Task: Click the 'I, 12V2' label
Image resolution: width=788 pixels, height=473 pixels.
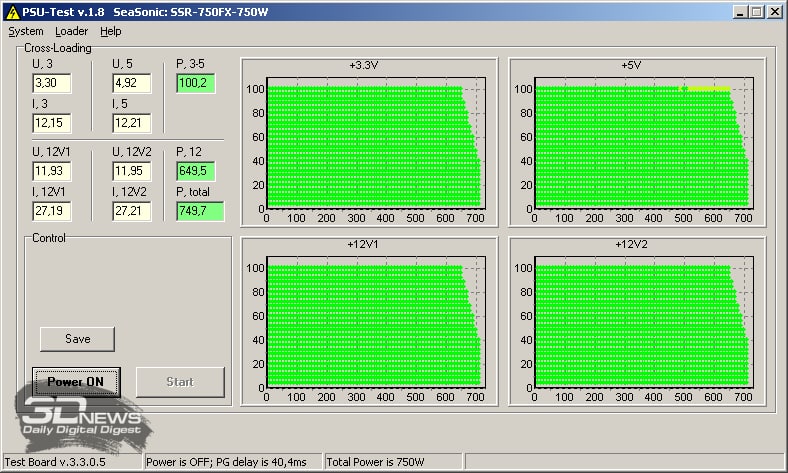Action: click(x=130, y=192)
